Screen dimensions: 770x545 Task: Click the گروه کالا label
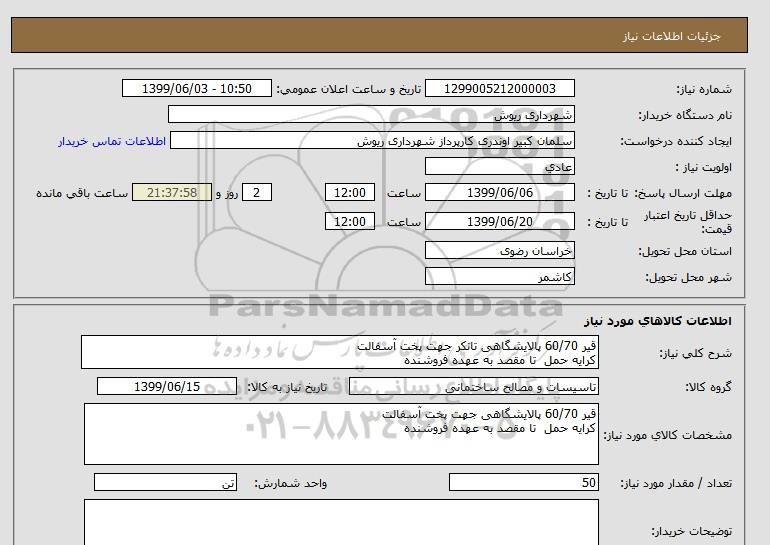(x=708, y=387)
